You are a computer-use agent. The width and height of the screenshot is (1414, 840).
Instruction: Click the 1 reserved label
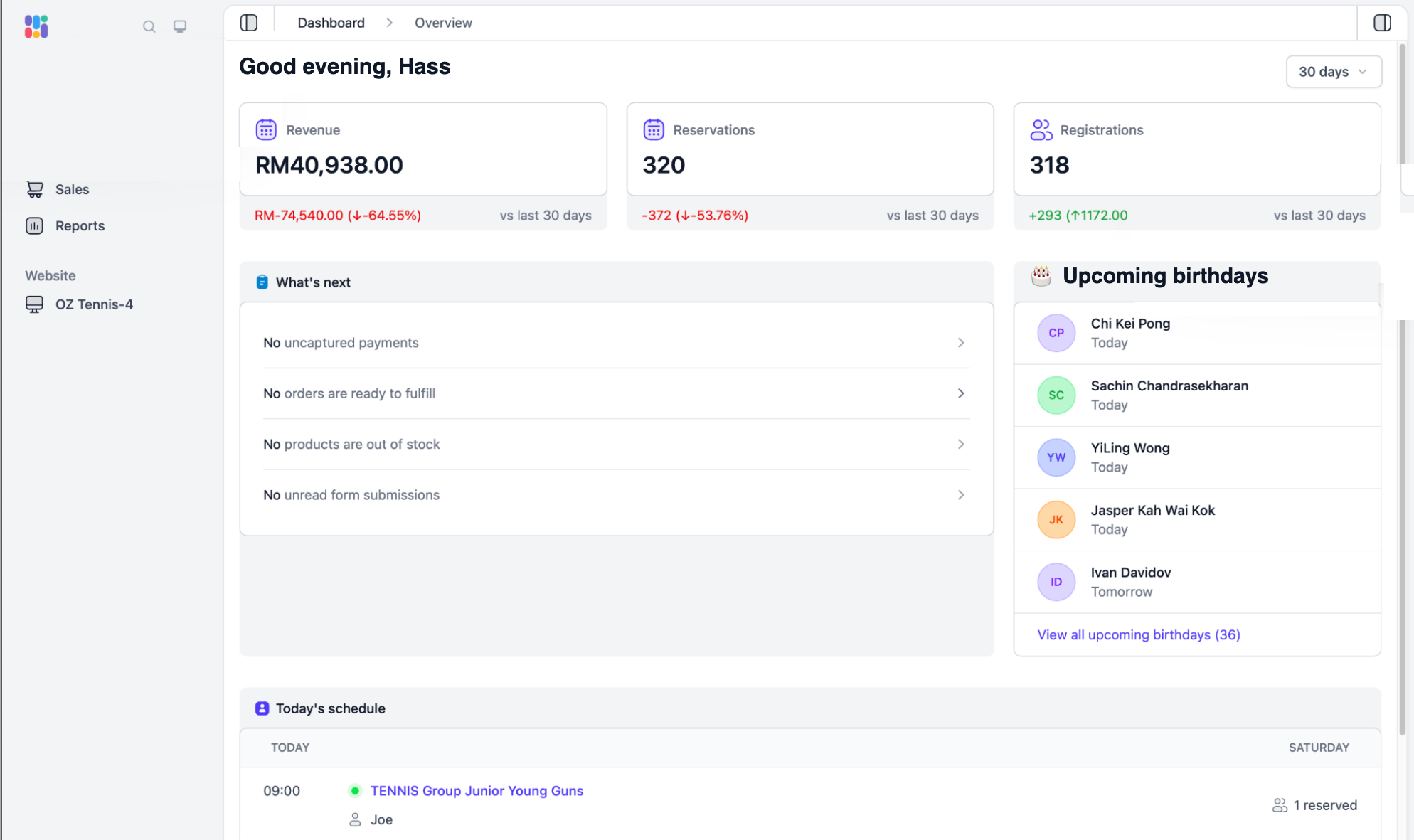tap(1325, 805)
